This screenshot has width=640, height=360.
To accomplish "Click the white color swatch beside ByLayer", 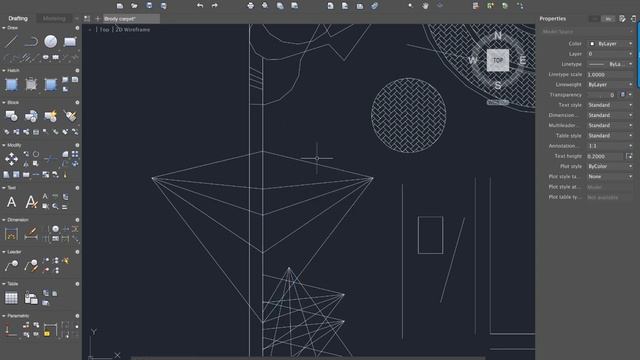I will pos(592,44).
